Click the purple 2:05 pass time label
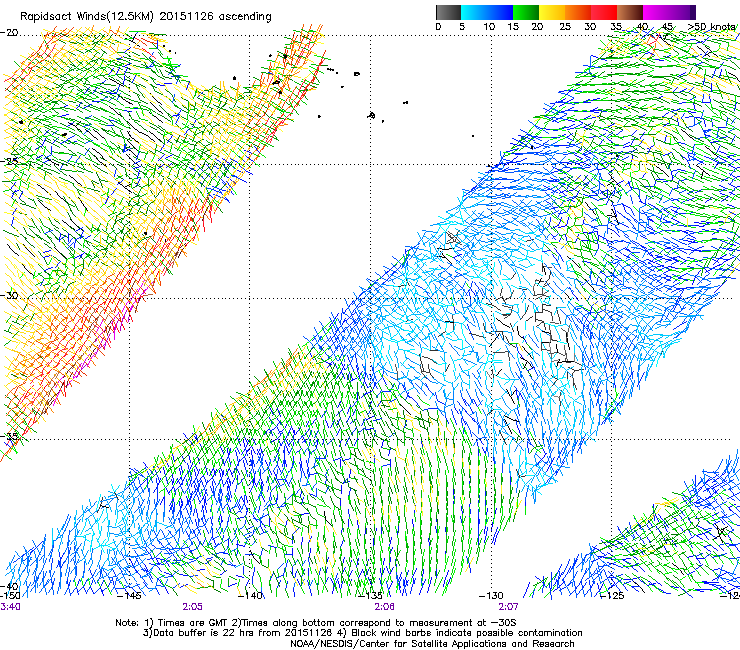The height and width of the screenshot is (650, 740). point(193,607)
